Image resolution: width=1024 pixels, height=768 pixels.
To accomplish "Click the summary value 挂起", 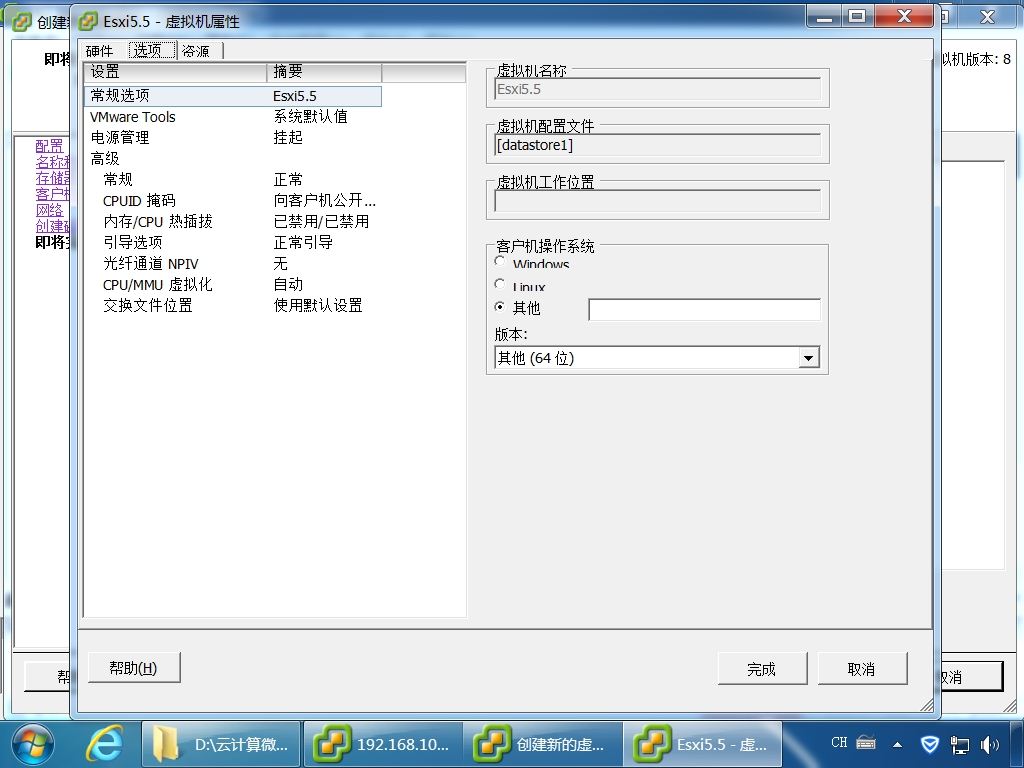I will [x=288, y=138].
